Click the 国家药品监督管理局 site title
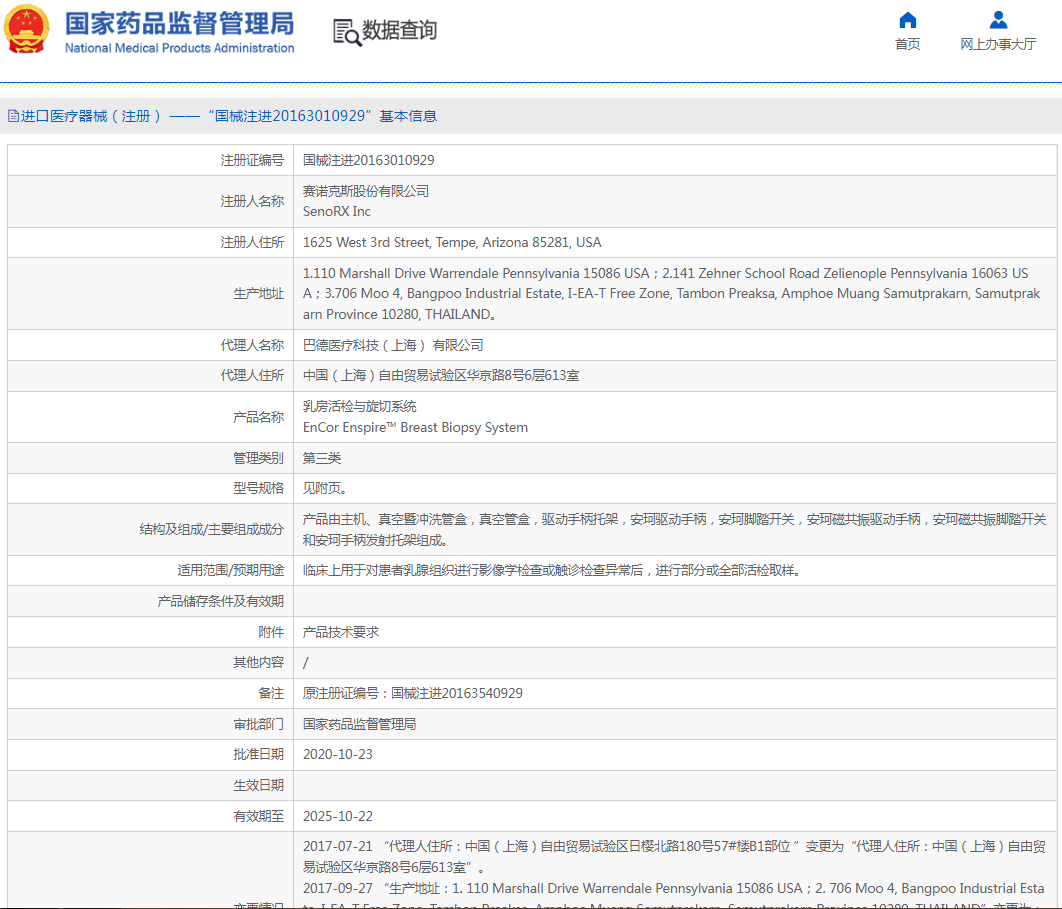This screenshot has width=1062, height=909. pos(179,24)
